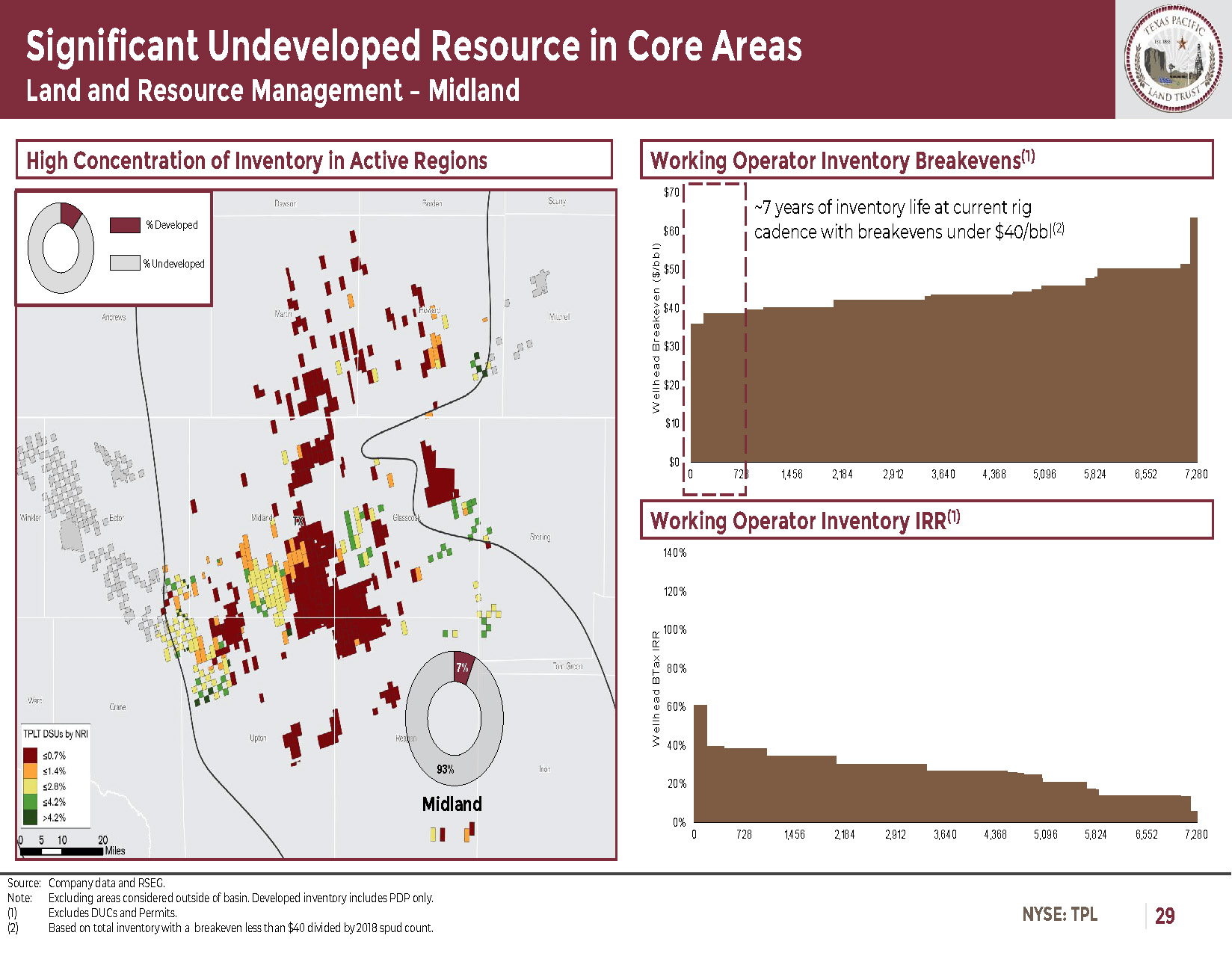
Task: Select the % Developed legend swatch
Action: (x=125, y=225)
